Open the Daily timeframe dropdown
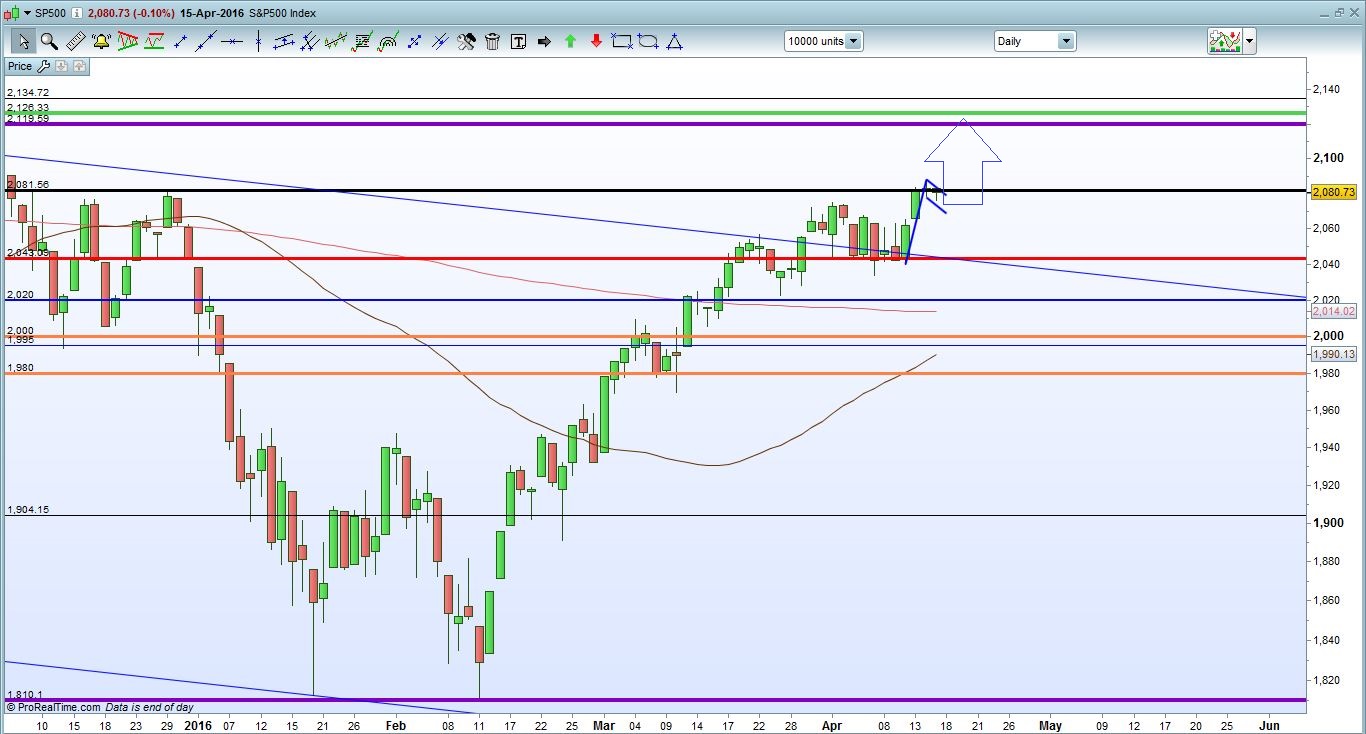The width and height of the screenshot is (1366, 734). pyautogui.click(x=1065, y=42)
